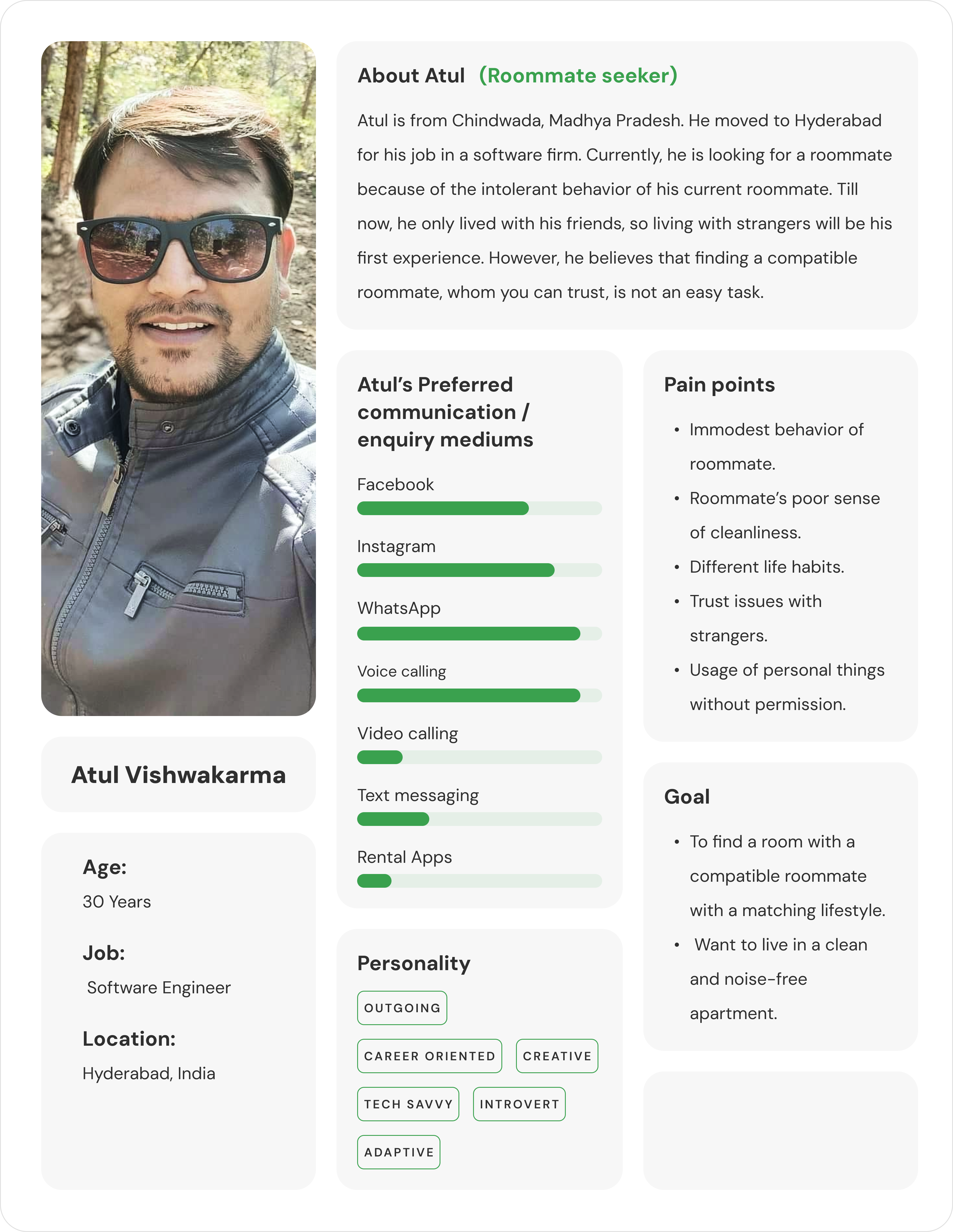953x1232 pixels.
Task: Select the TECH SAVVY tag
Action: coord(408,1104)
